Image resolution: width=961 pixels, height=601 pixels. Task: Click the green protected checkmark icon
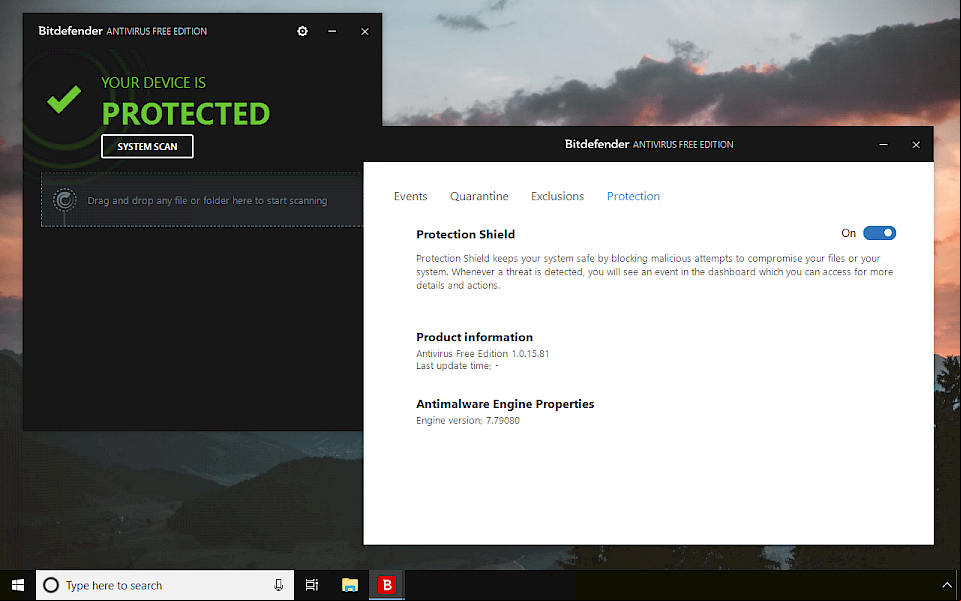point(64,99)
